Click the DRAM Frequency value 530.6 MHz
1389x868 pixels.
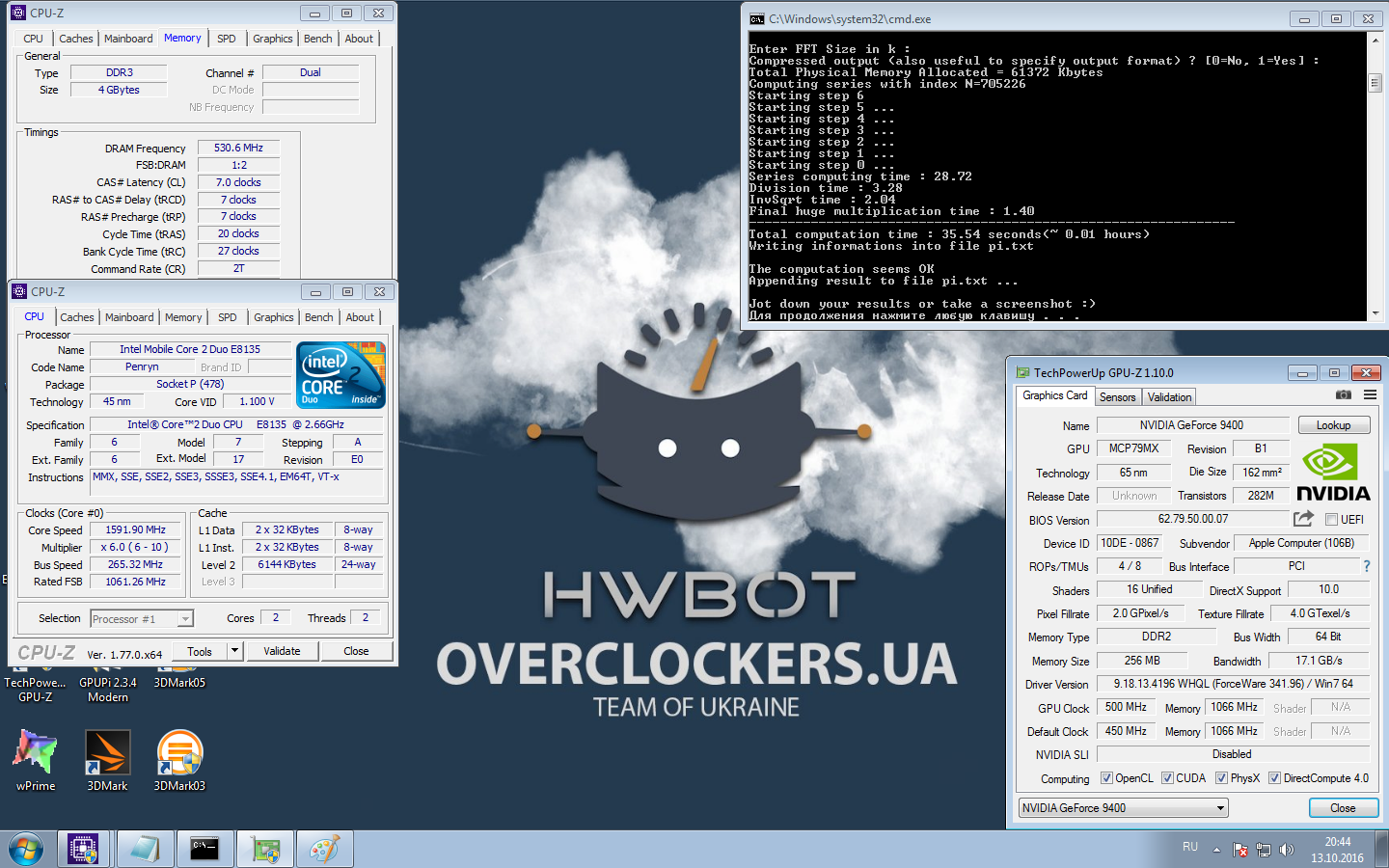click(x=238, y=149)
